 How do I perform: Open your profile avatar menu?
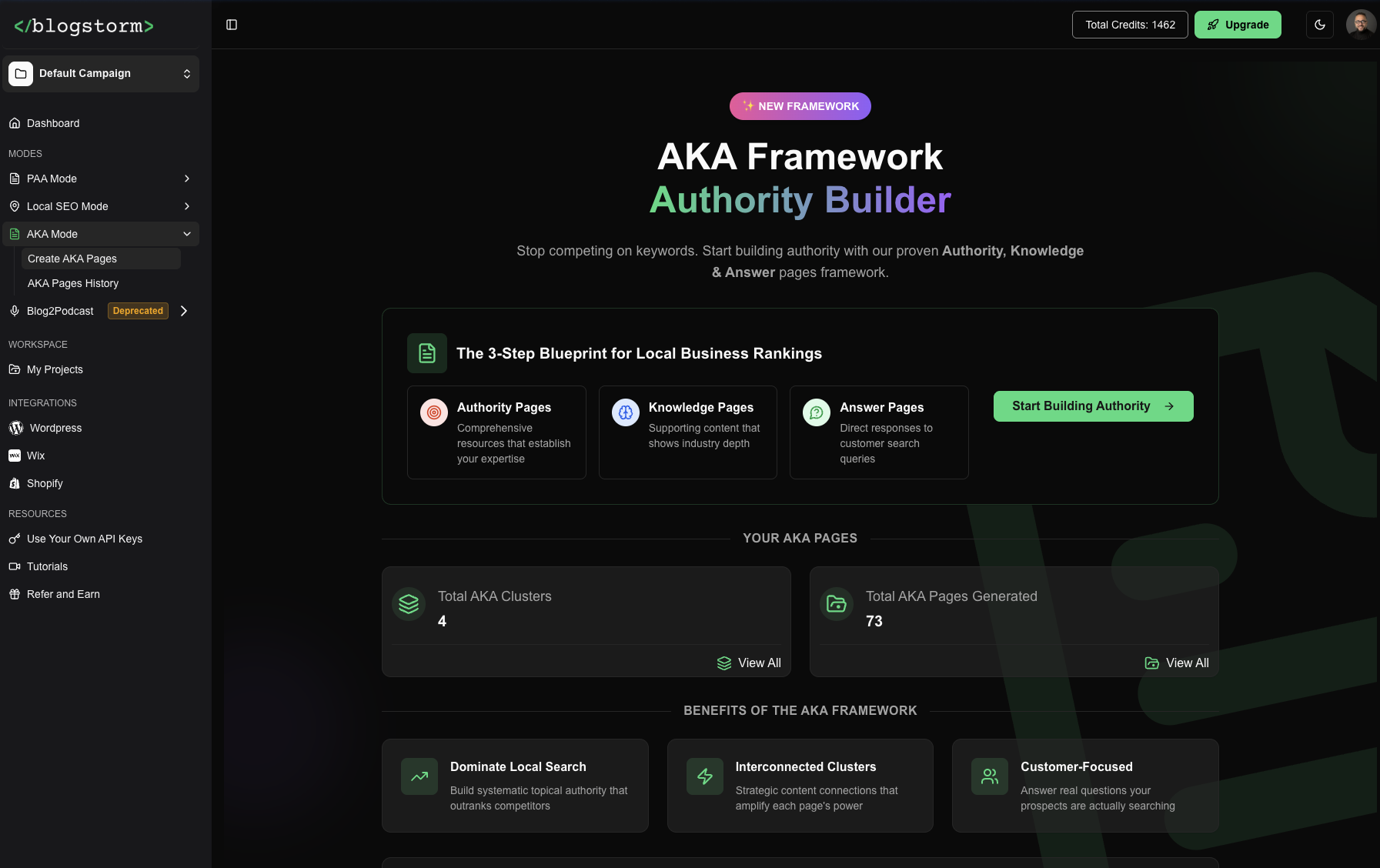tap(1361, 24)
